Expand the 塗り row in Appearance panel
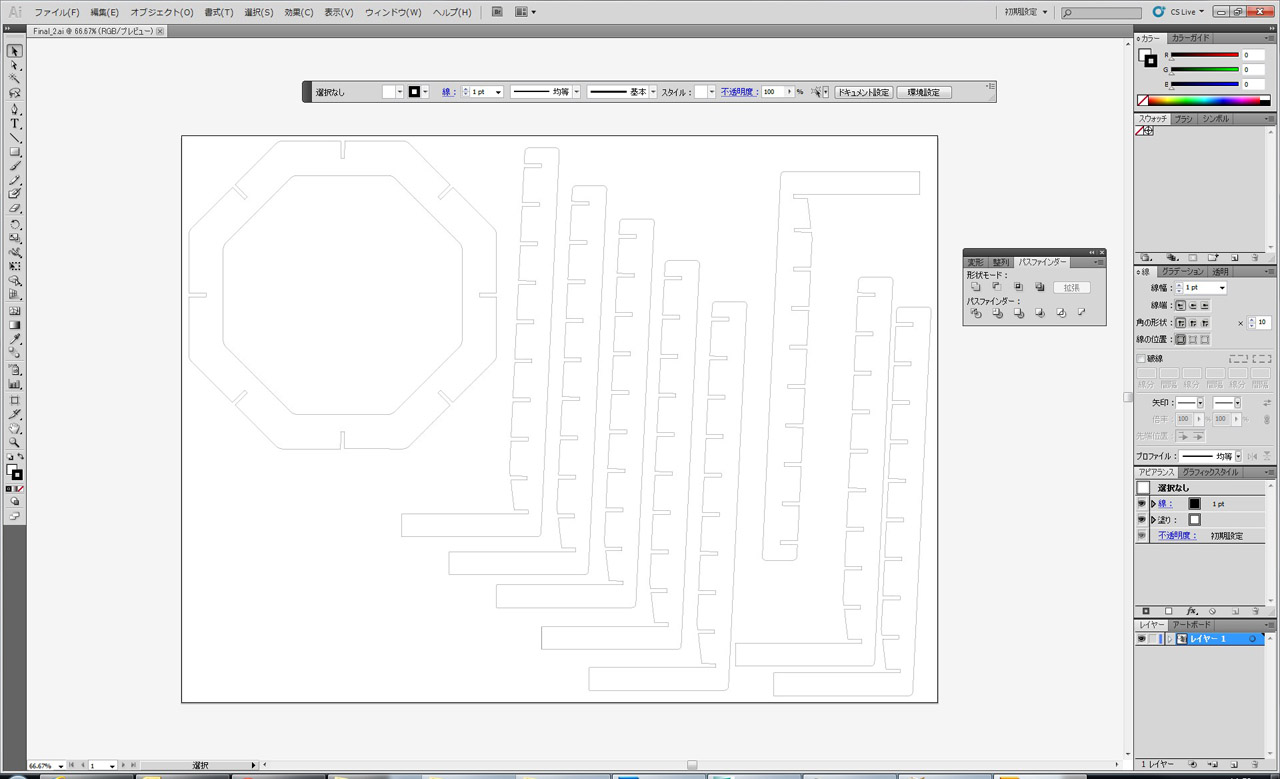1280x779 pixels. 1153,520
